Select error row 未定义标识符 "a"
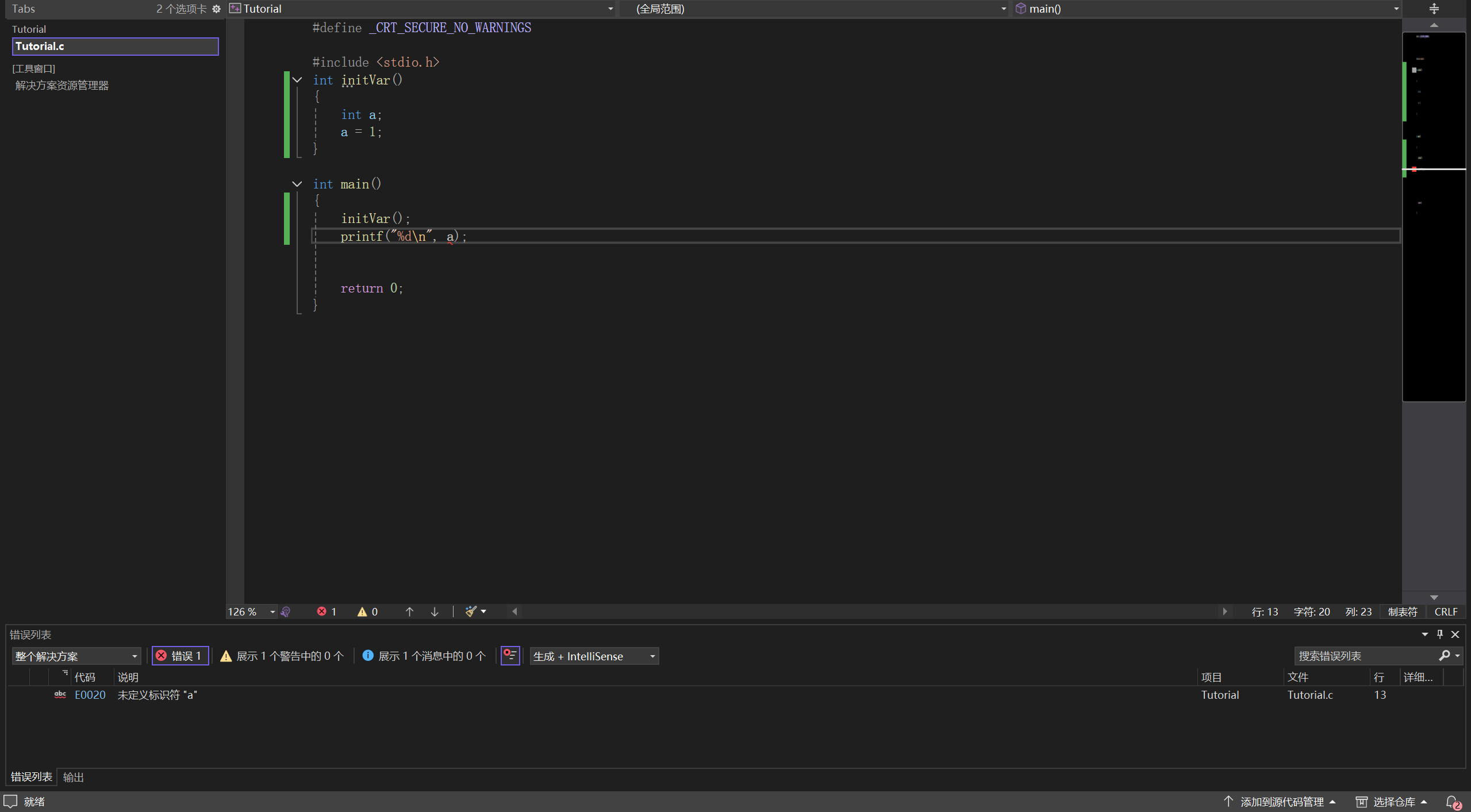 click(x=736, y=695)
